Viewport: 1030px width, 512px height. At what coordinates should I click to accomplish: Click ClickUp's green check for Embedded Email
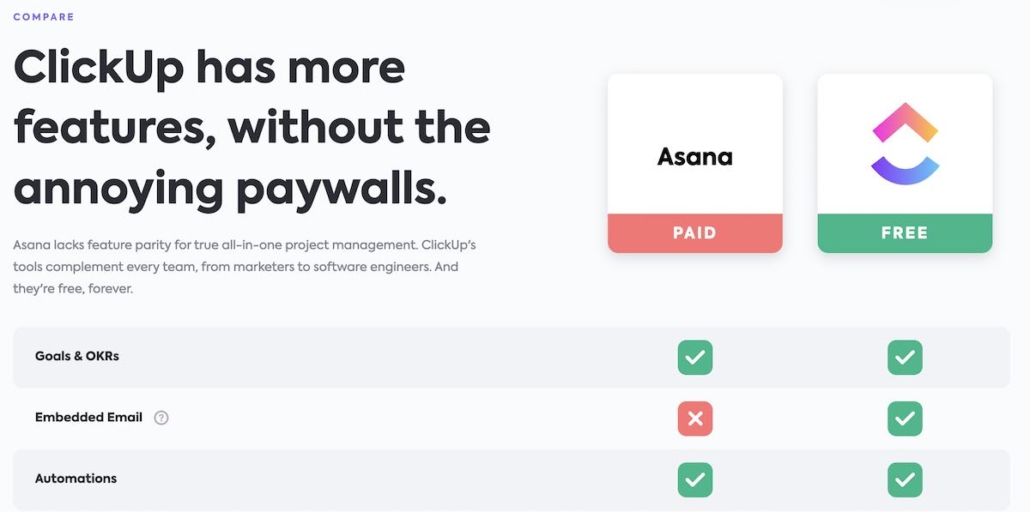[905, 419]
